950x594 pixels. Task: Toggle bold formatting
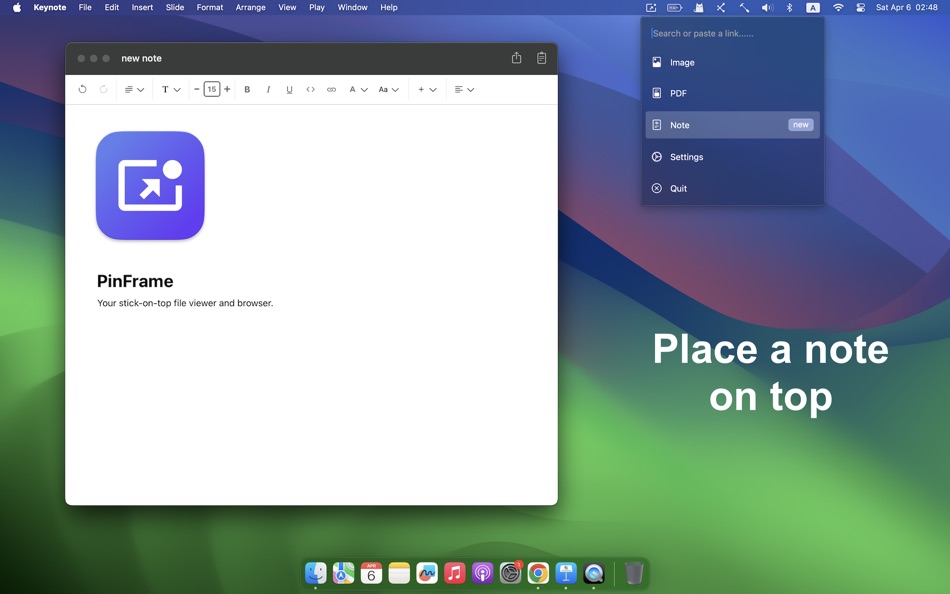pos(247,89)
